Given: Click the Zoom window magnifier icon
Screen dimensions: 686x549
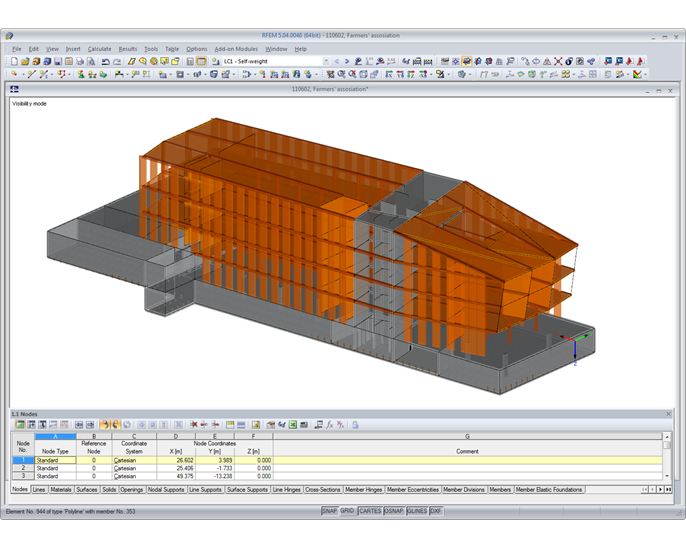Looking at the screenshot, I should [x=341, y=74].
